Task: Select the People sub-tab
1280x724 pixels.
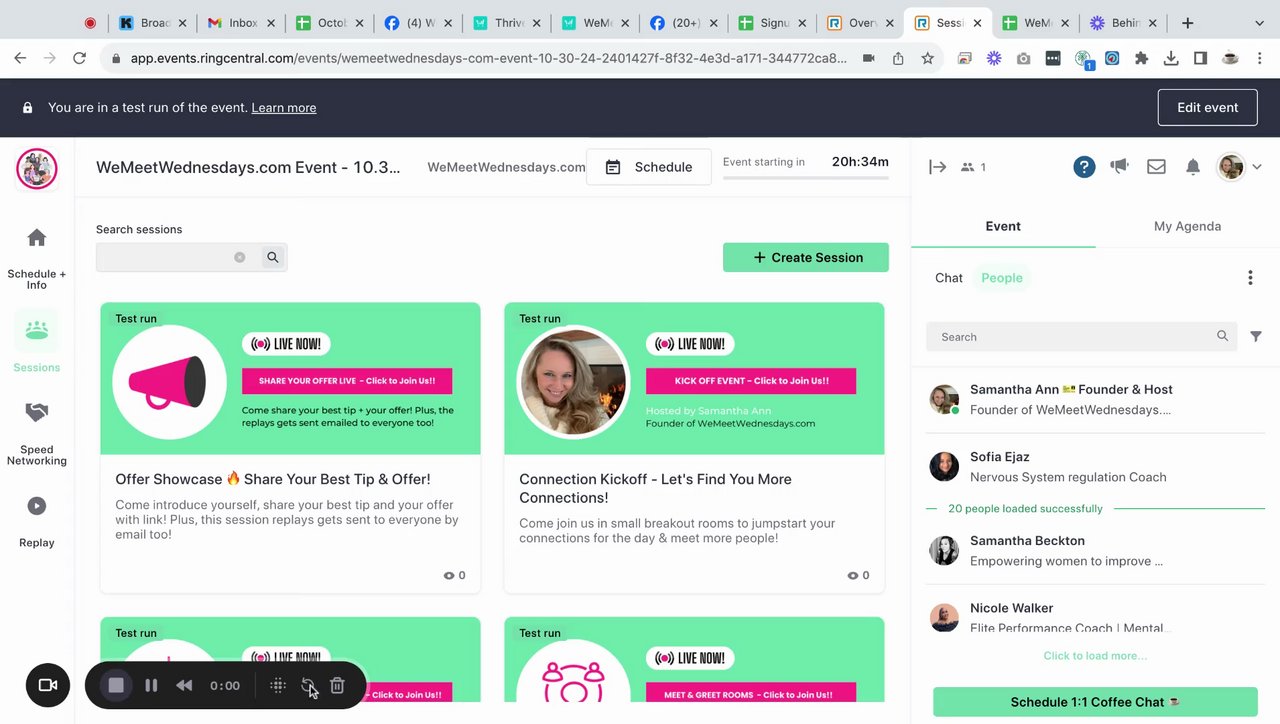Action: tap(1002, 278)
